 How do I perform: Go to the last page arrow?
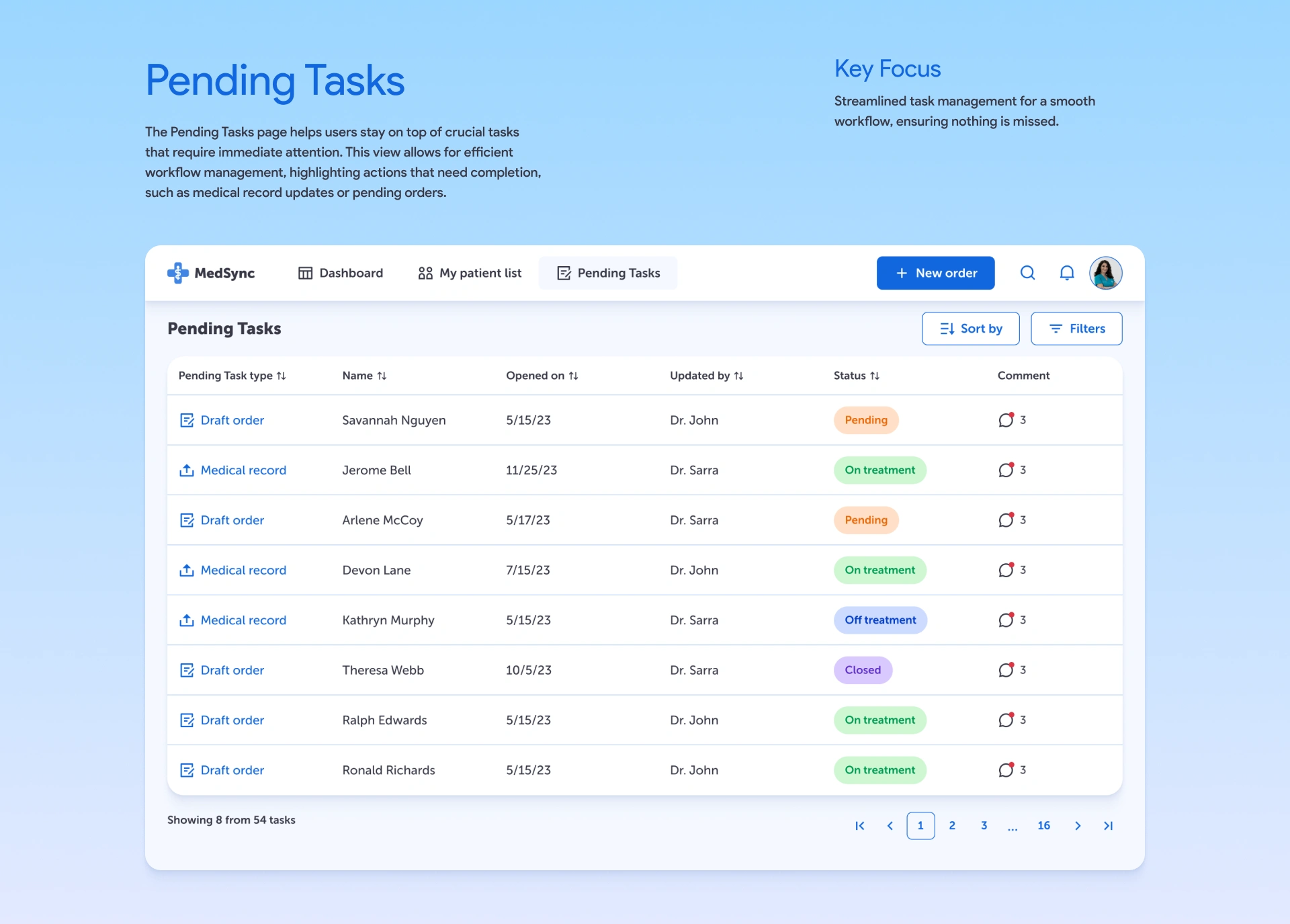1108,826
